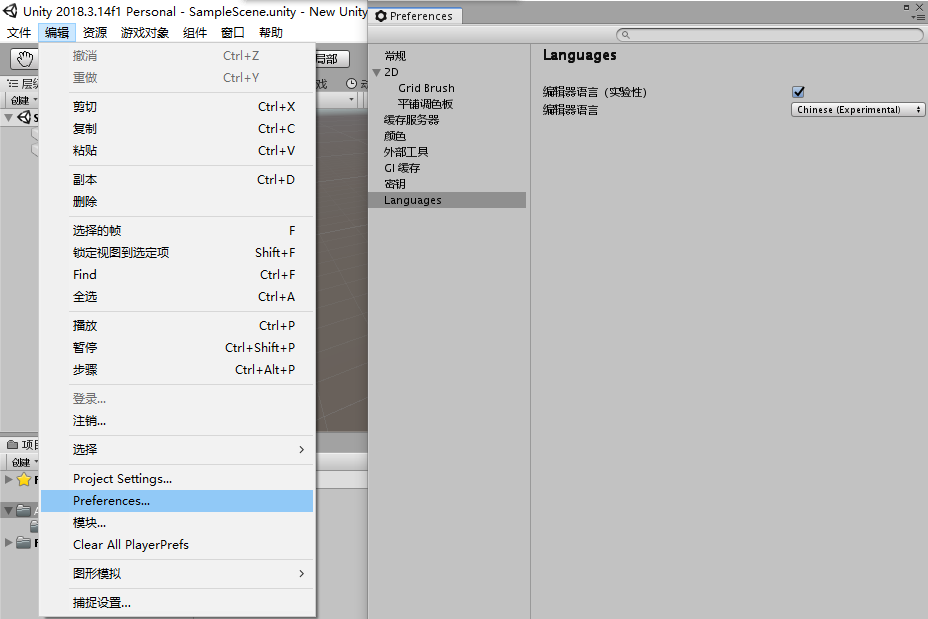928x619 pixels.
Task: Select Grid Brush in Preferences sidebar
Action: pyautogui.click(x=426, y=88)
